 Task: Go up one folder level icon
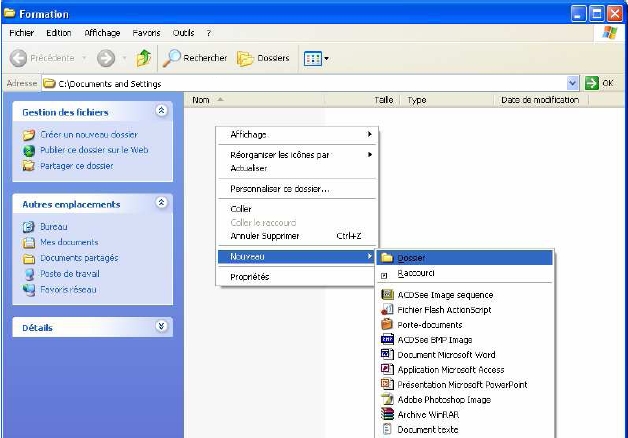[143, 58]
